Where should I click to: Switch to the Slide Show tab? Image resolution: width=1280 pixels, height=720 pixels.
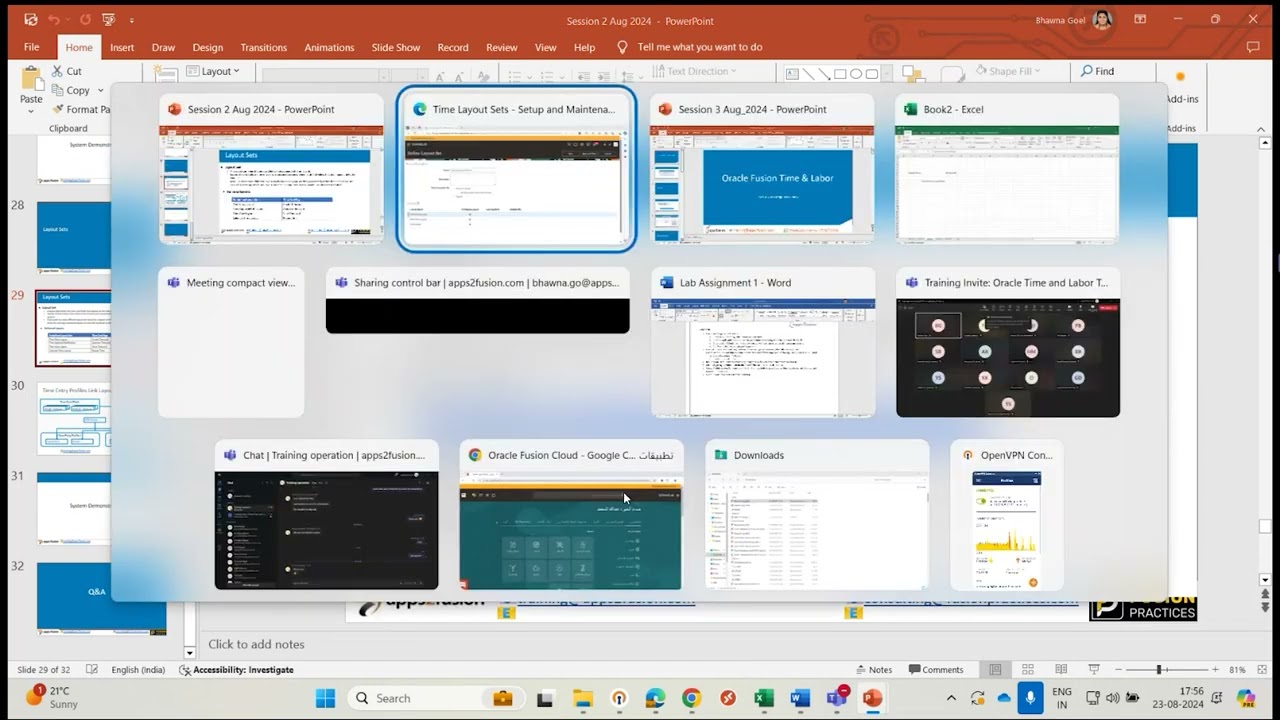pyautogui.click(x=396, y=47)
